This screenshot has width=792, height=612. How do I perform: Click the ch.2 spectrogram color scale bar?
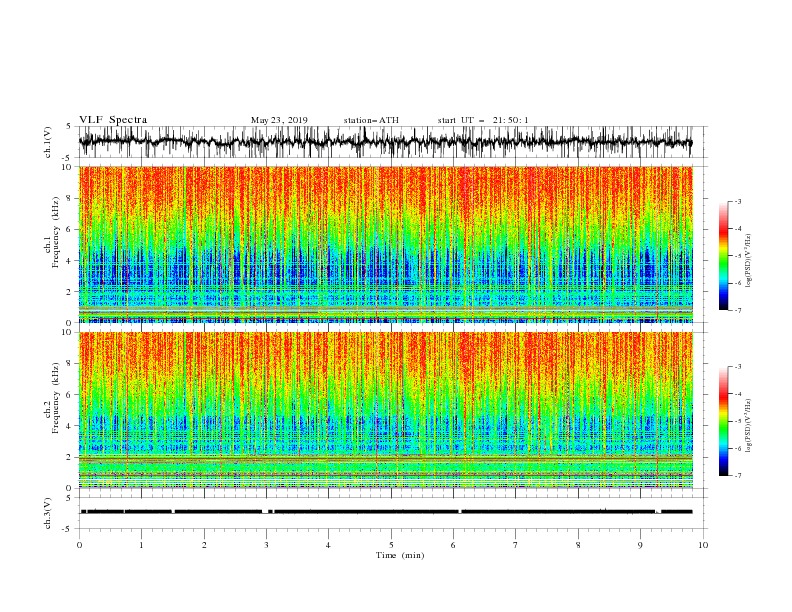tap(723, 421)
